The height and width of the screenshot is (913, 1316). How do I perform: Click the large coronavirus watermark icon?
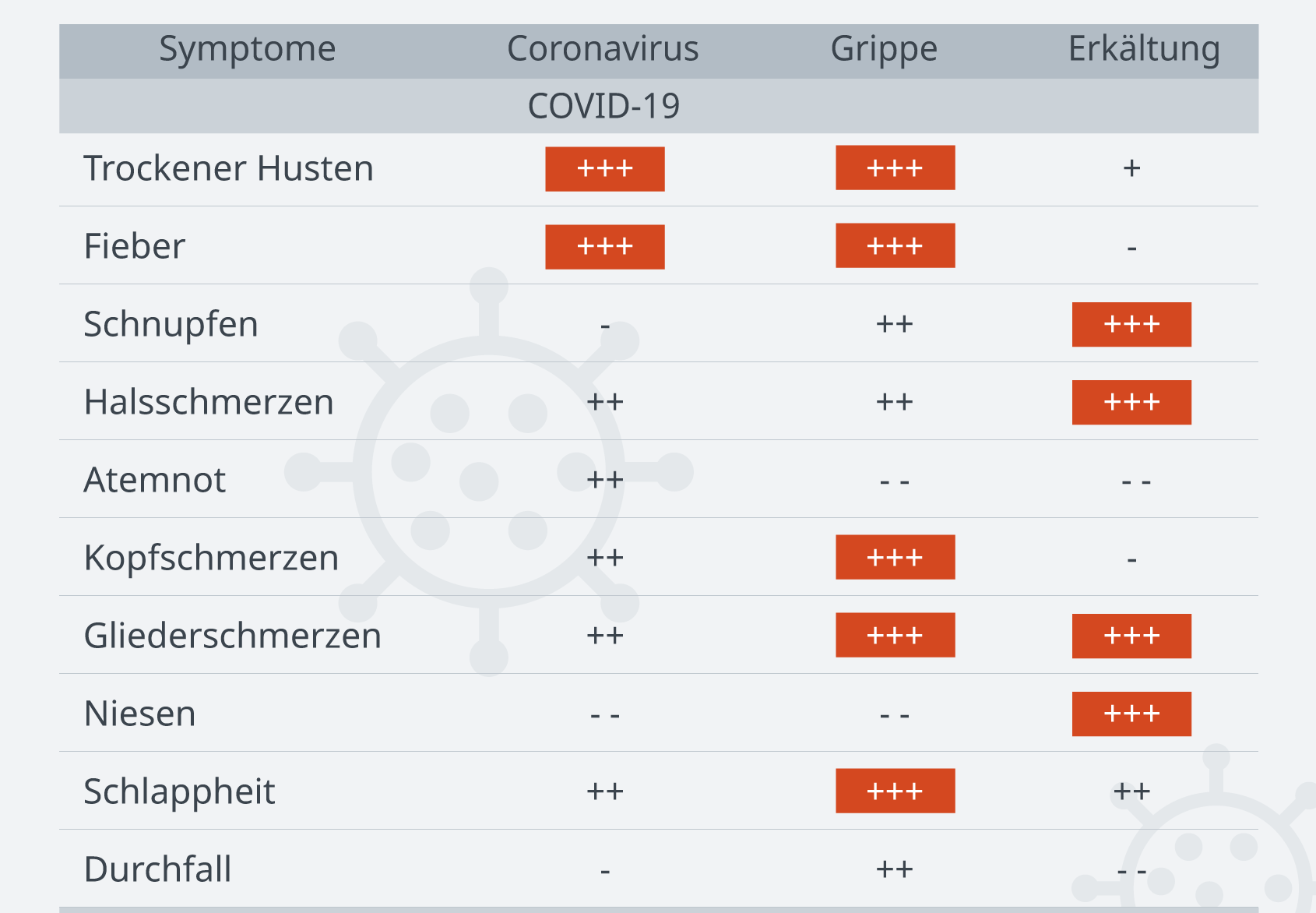click(x=488, y=471)
